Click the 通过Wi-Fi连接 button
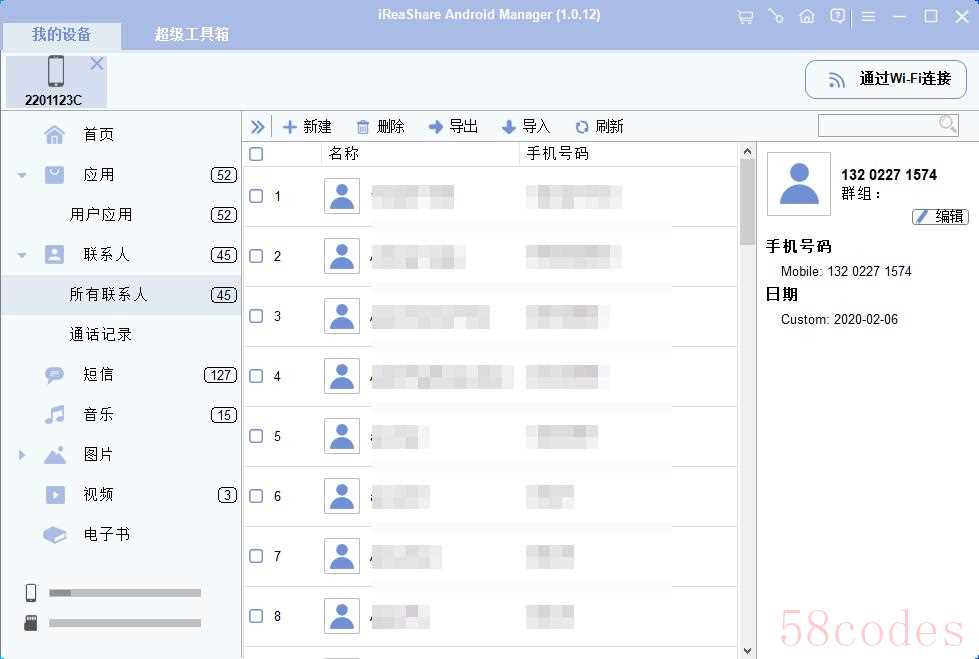The width and height of the screenshot is (979, 659). pyautogui.click(x=885, y=79)
